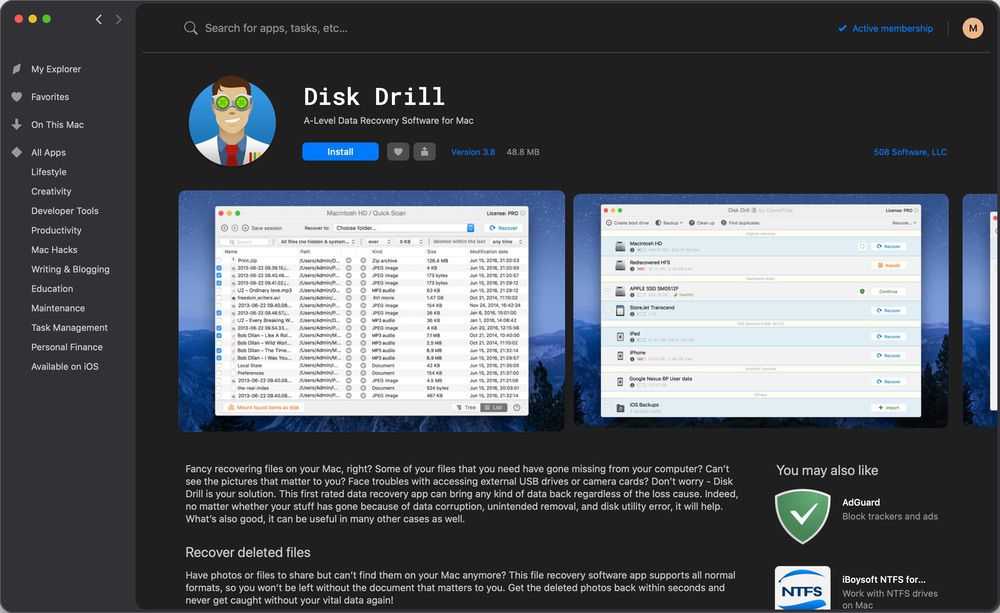Screen dimensions: 1000x613
Task: Click the You may also like heading
Action: tap(827, 471)
